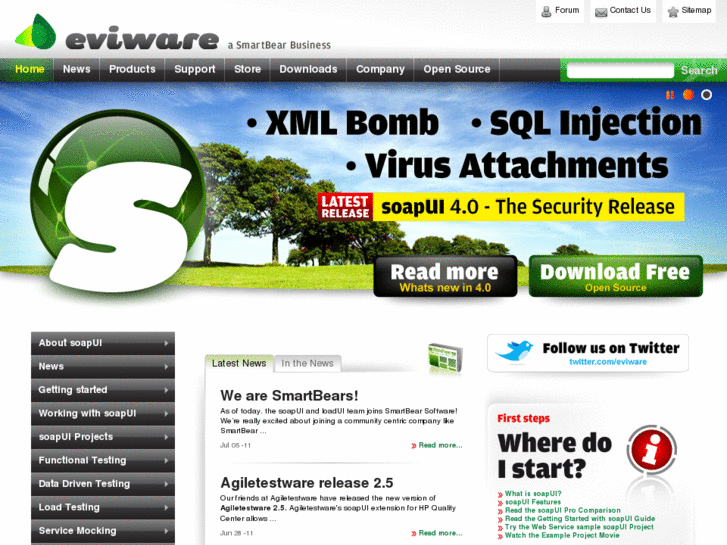
Task: Click the green newspaper icon
Action: pyautogui.click(x=445, y=357)
